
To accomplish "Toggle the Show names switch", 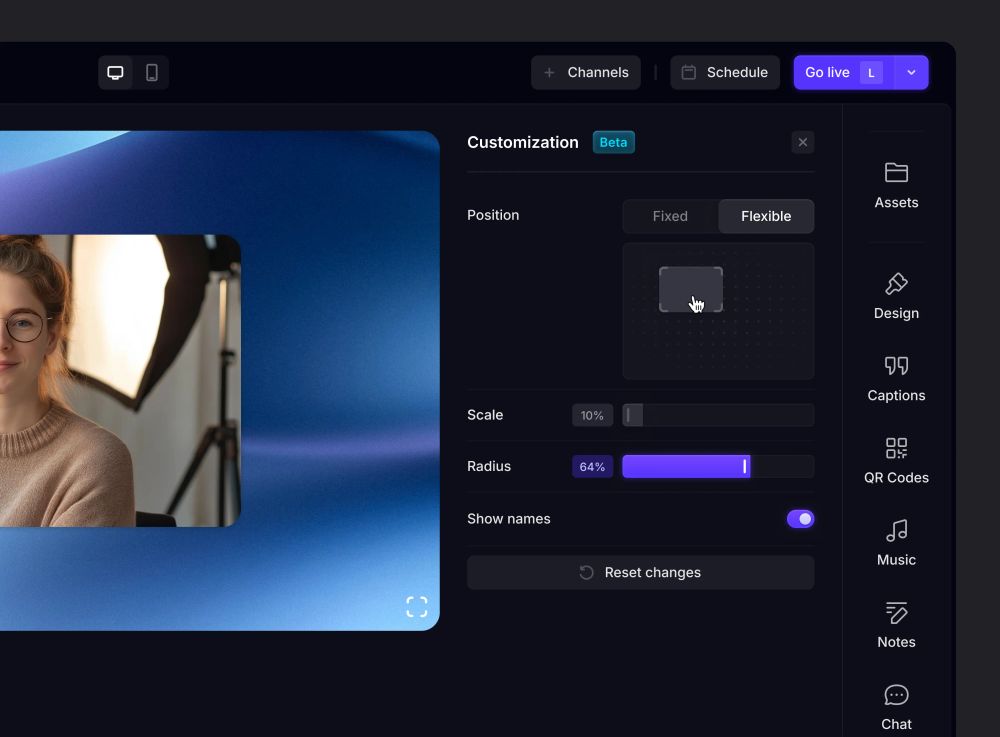I will pyautogui.click(x=800, y=519).
